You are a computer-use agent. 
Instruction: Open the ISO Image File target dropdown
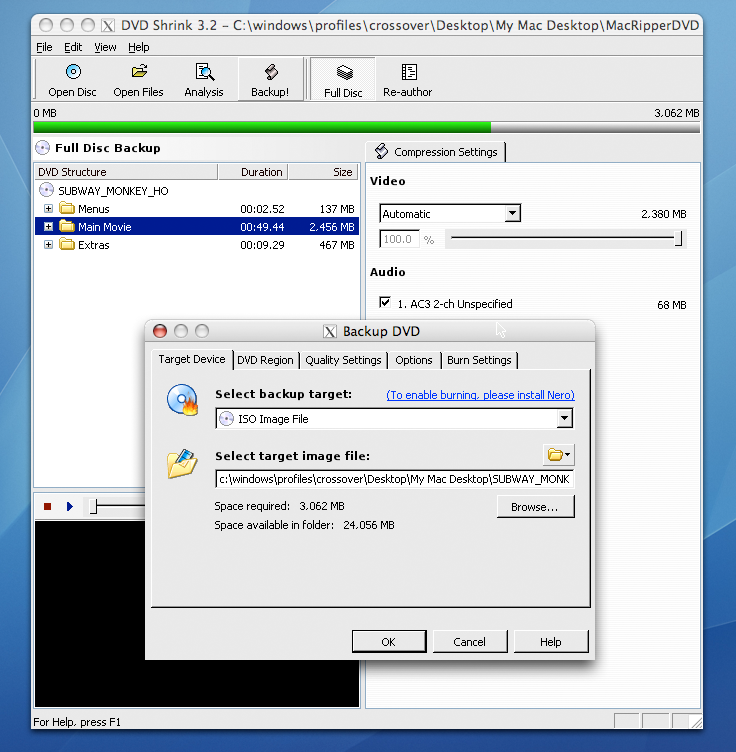565,419
